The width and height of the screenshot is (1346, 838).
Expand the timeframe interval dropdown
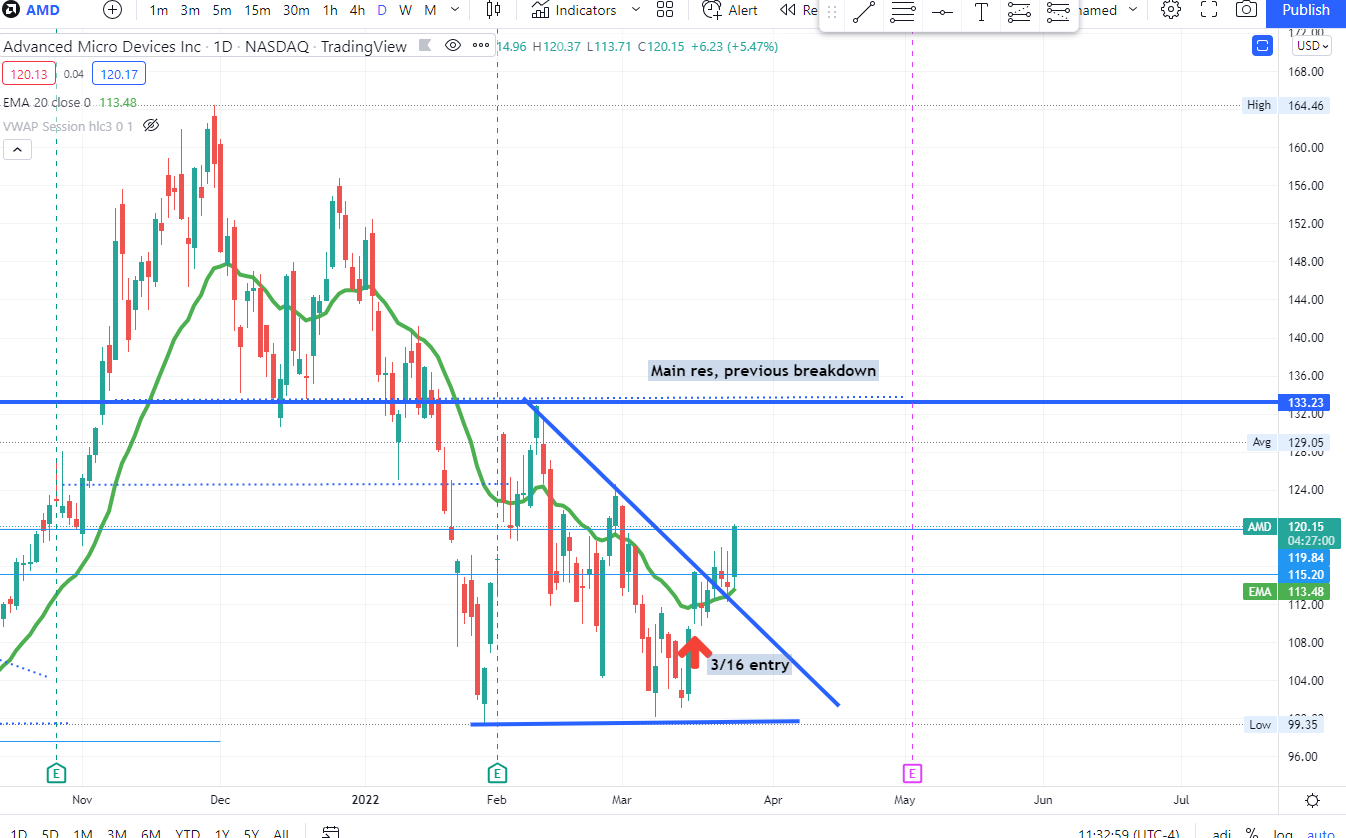coord(456,10)
